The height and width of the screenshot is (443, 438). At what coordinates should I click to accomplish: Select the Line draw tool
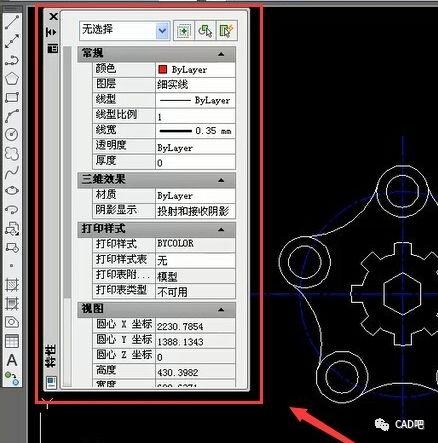12,22
